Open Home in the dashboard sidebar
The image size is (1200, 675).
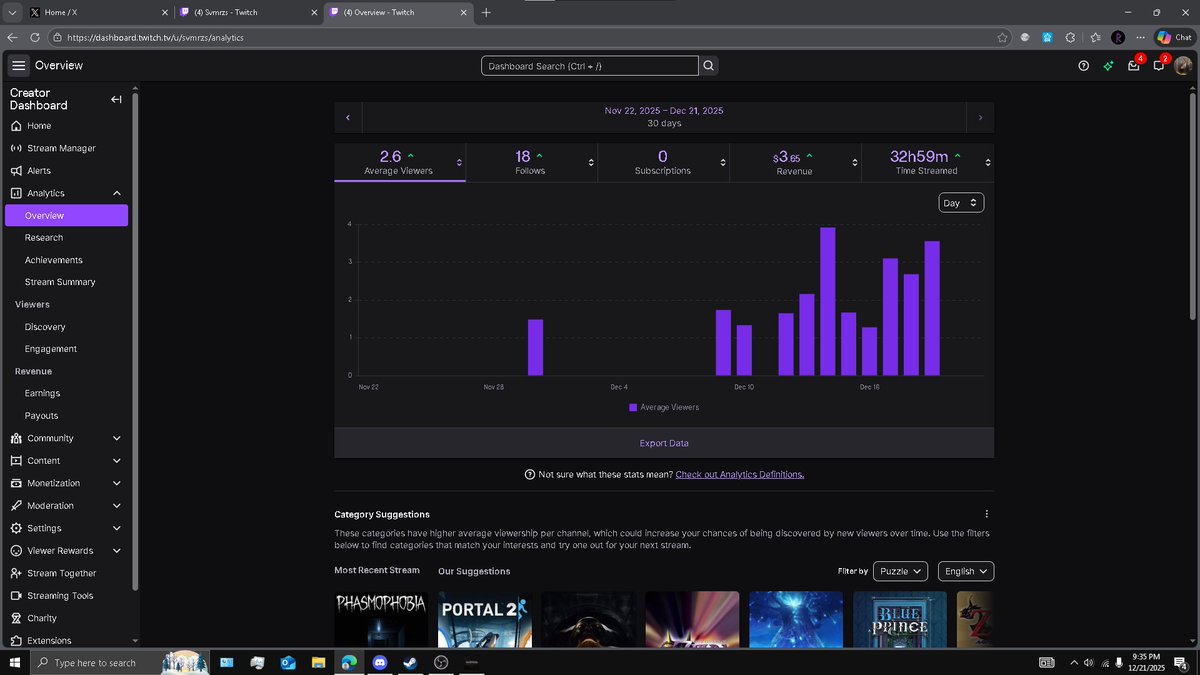(x=39, y=126)
